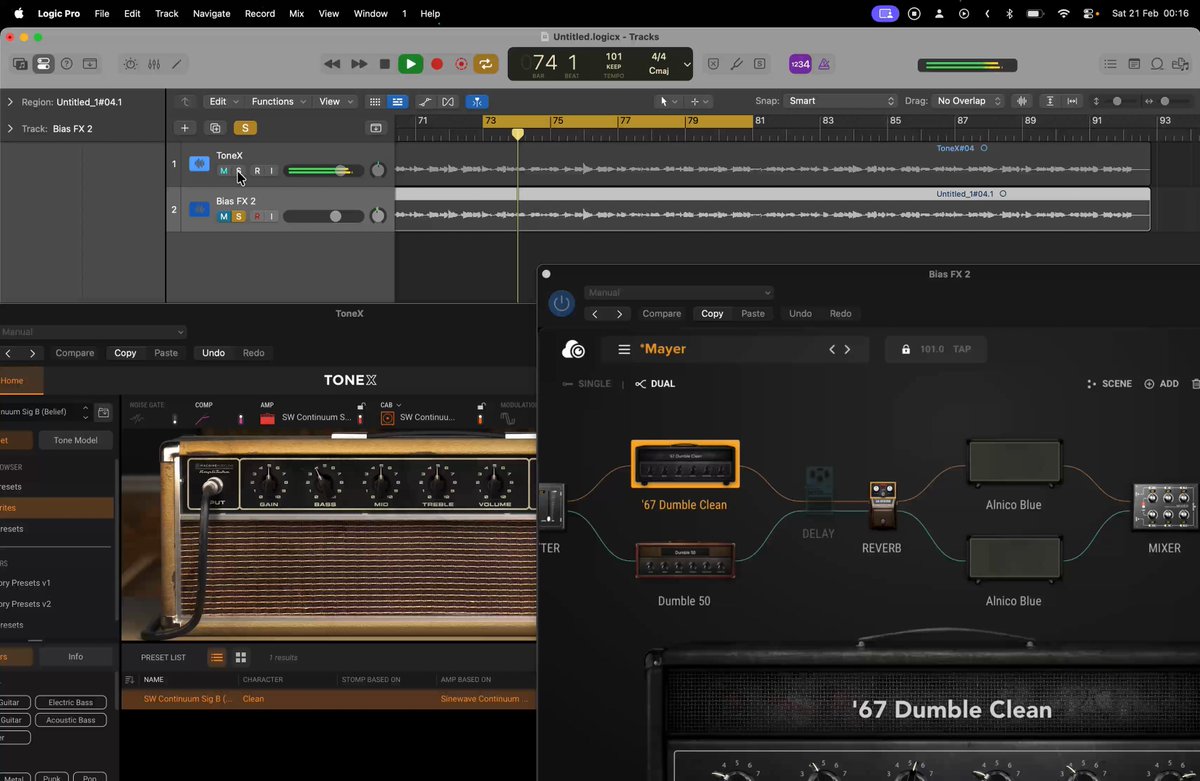This screenshot has height=781, width=1200.
Task: Click the red Record button in transport
Action: pyautogui.click(x=437, y=64)
